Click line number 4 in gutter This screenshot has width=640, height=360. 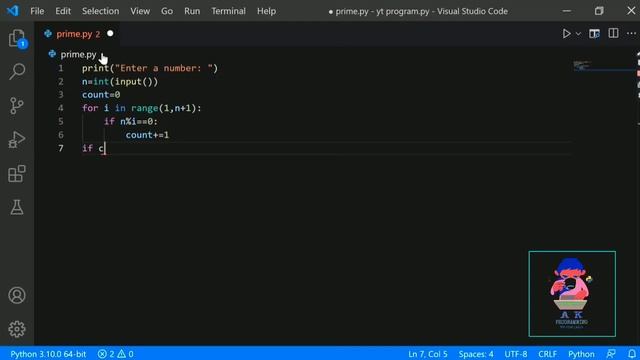[x=61, y=108]
